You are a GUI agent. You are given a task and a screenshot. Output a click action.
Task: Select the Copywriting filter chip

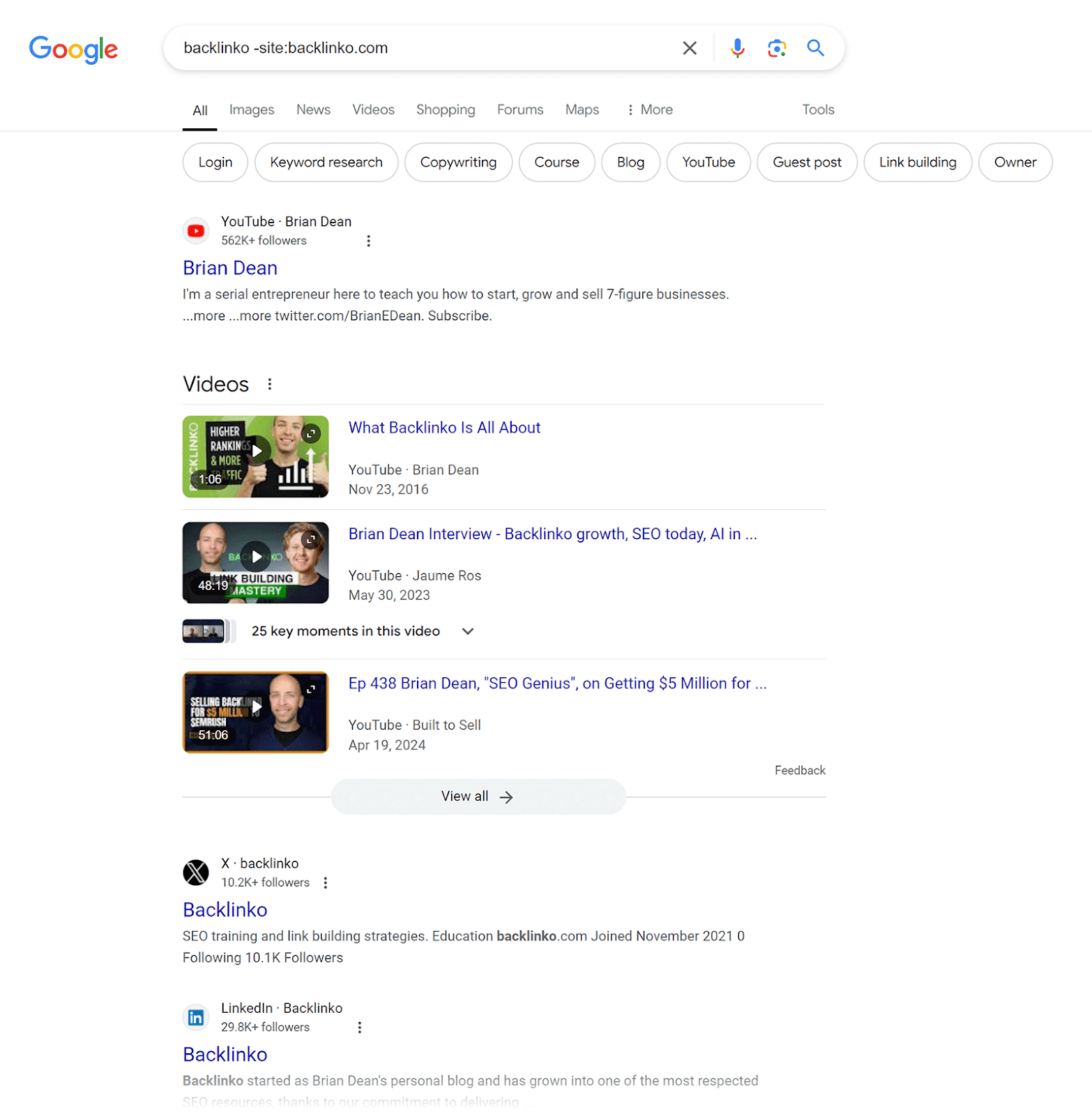tap(459, 163)
